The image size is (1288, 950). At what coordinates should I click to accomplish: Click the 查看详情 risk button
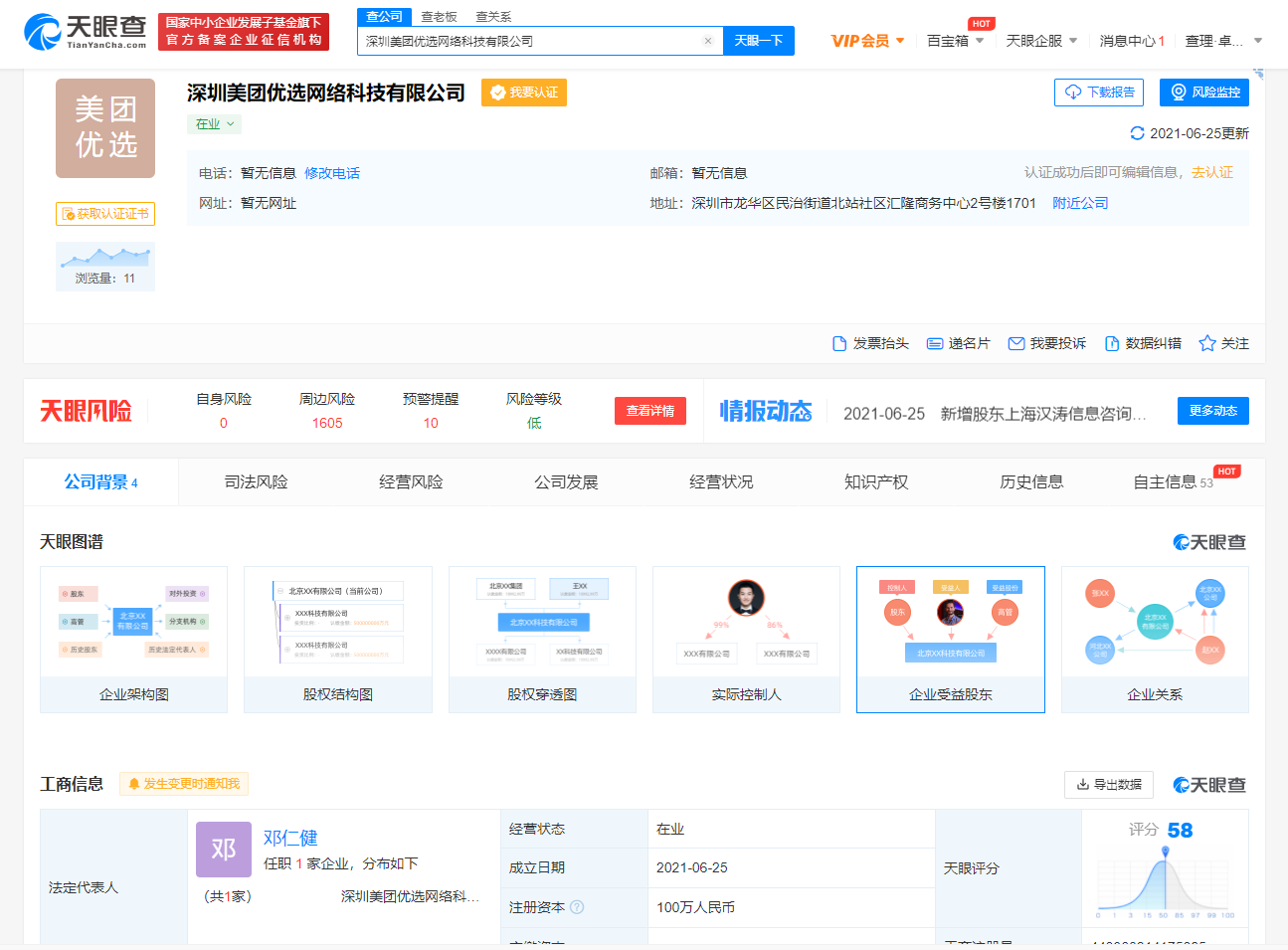click(650, 411)
